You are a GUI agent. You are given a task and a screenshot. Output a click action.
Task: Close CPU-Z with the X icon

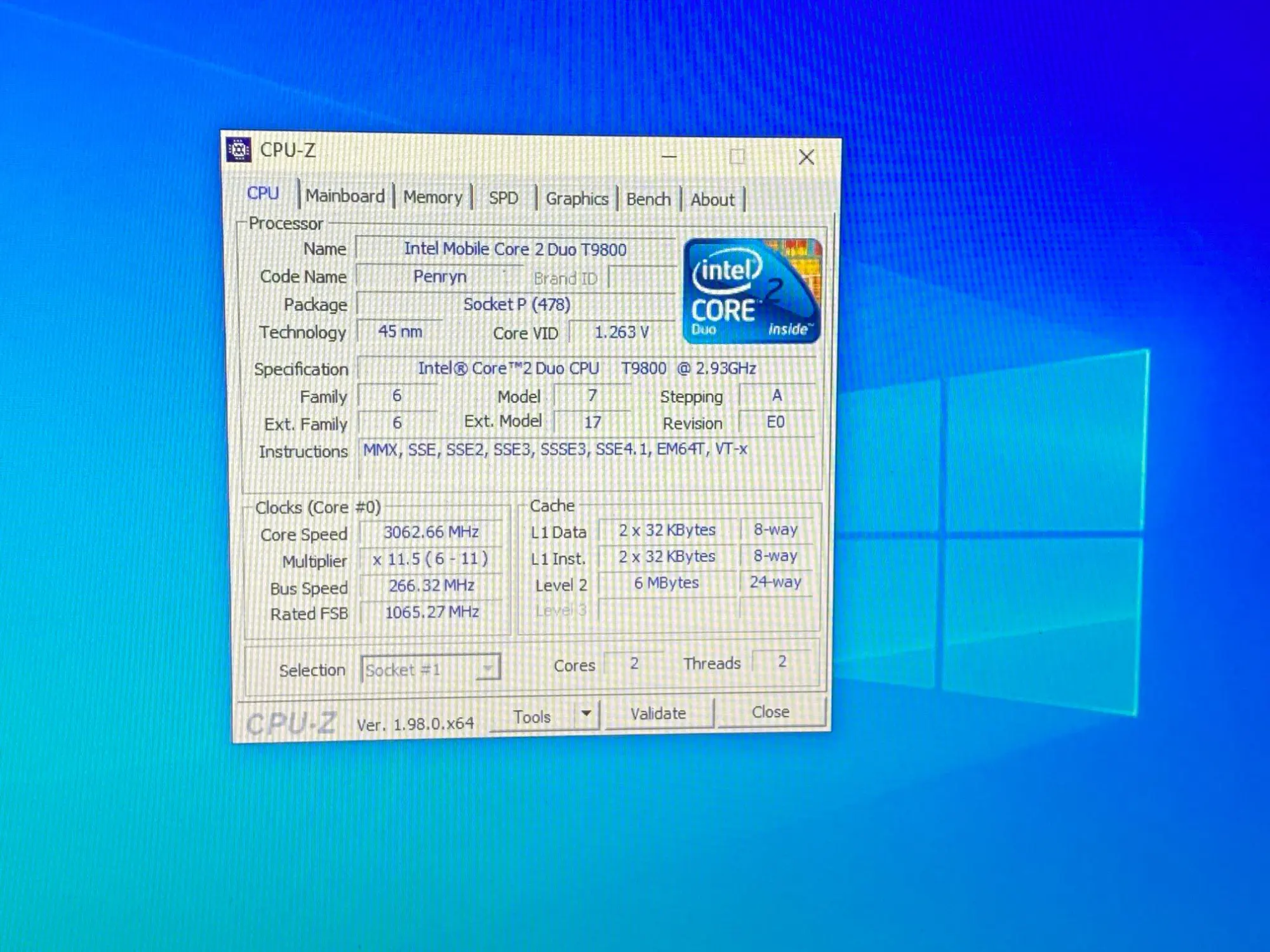[x=806, y=157]
